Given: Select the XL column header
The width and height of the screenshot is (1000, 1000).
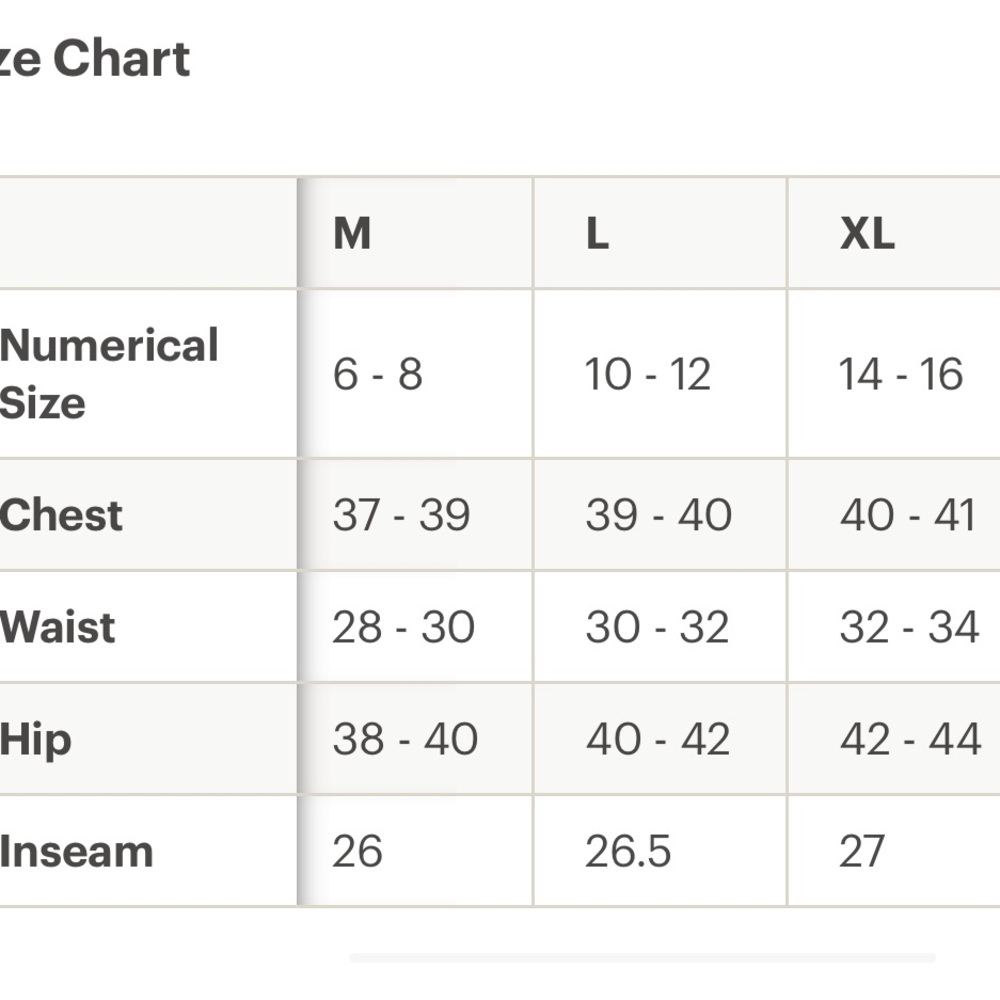Looking at the screenshot, I should click(867, 234).
